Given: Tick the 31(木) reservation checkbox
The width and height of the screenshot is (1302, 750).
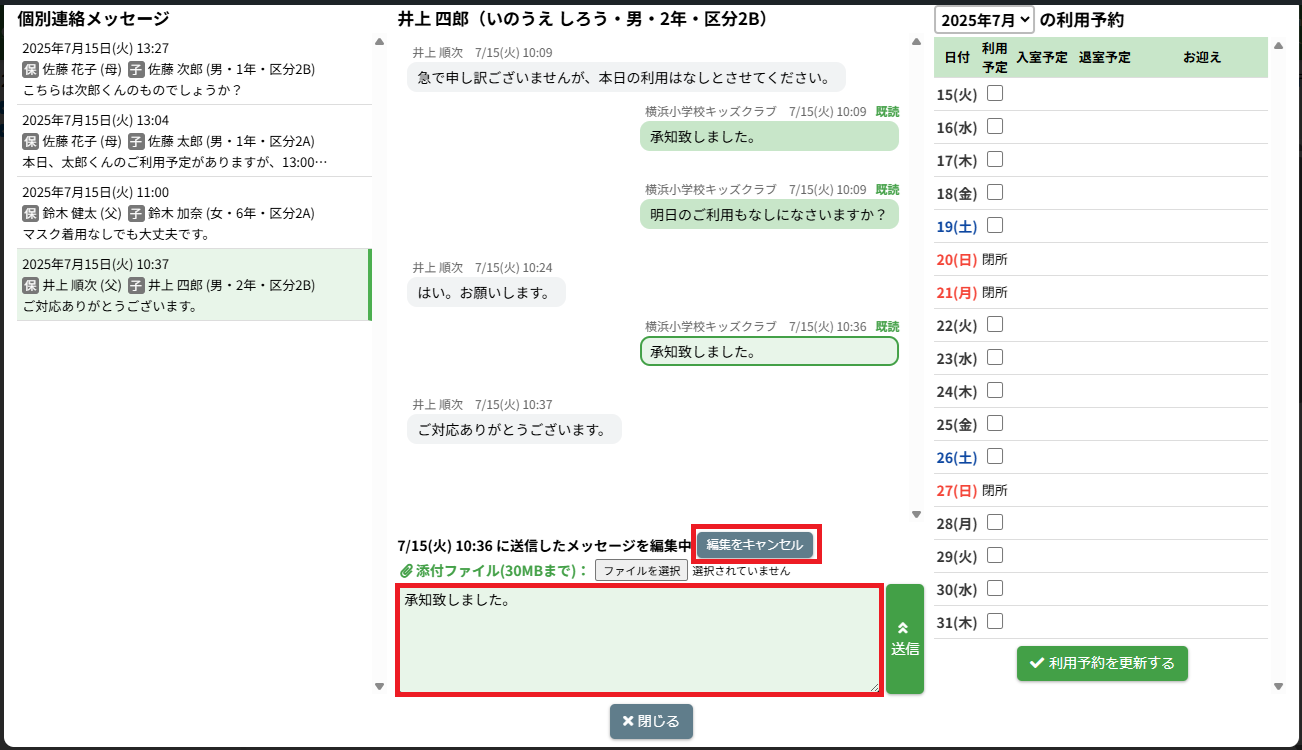Looking at the screenshot, I should pyautogui.click(x=995, y=622).
